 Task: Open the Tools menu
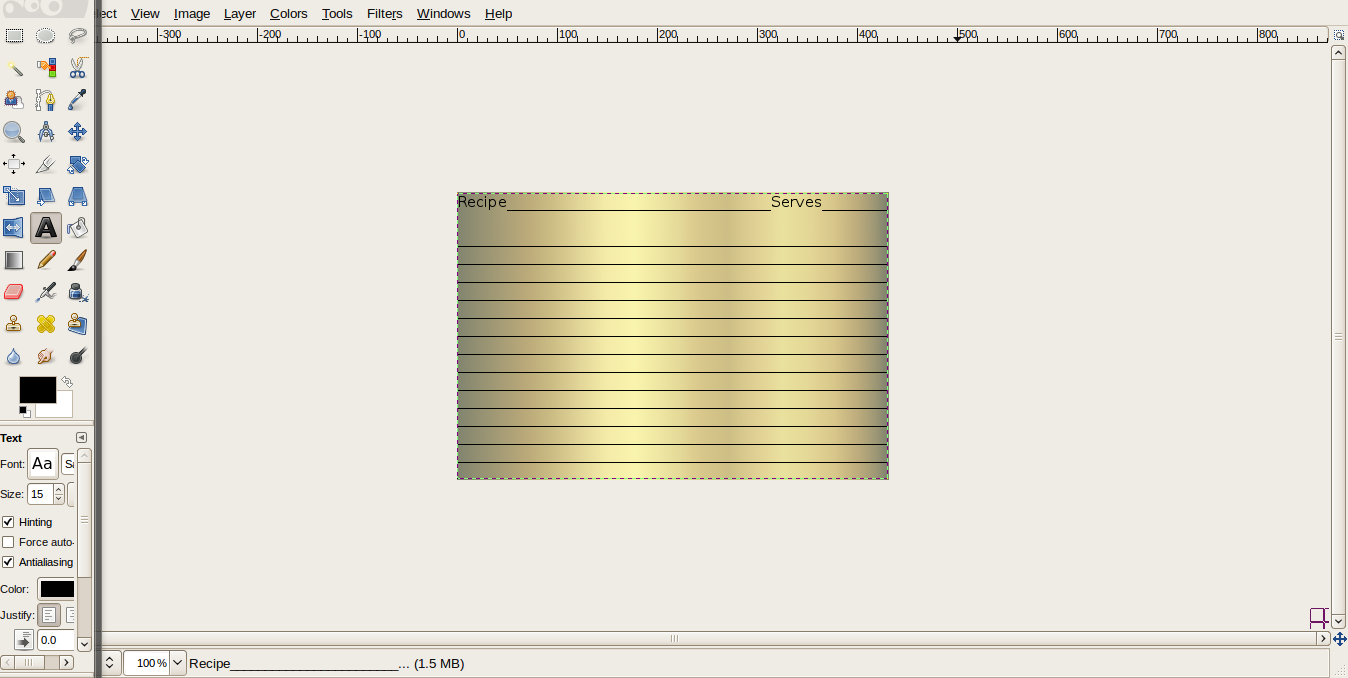[x=337, y=13]
